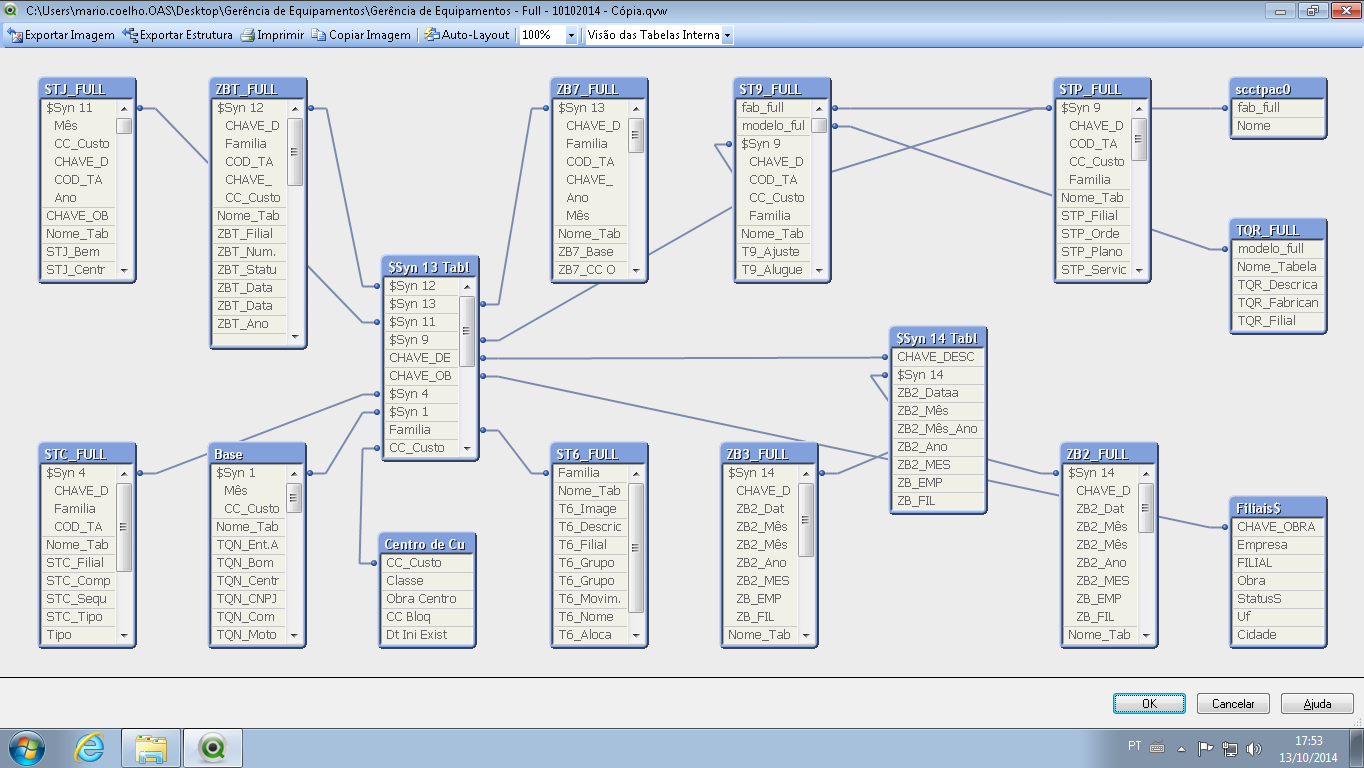This screenshot has width=1364, height=768.
Task: Click the Action Center flag icon
Action: tap(1205, 747)
